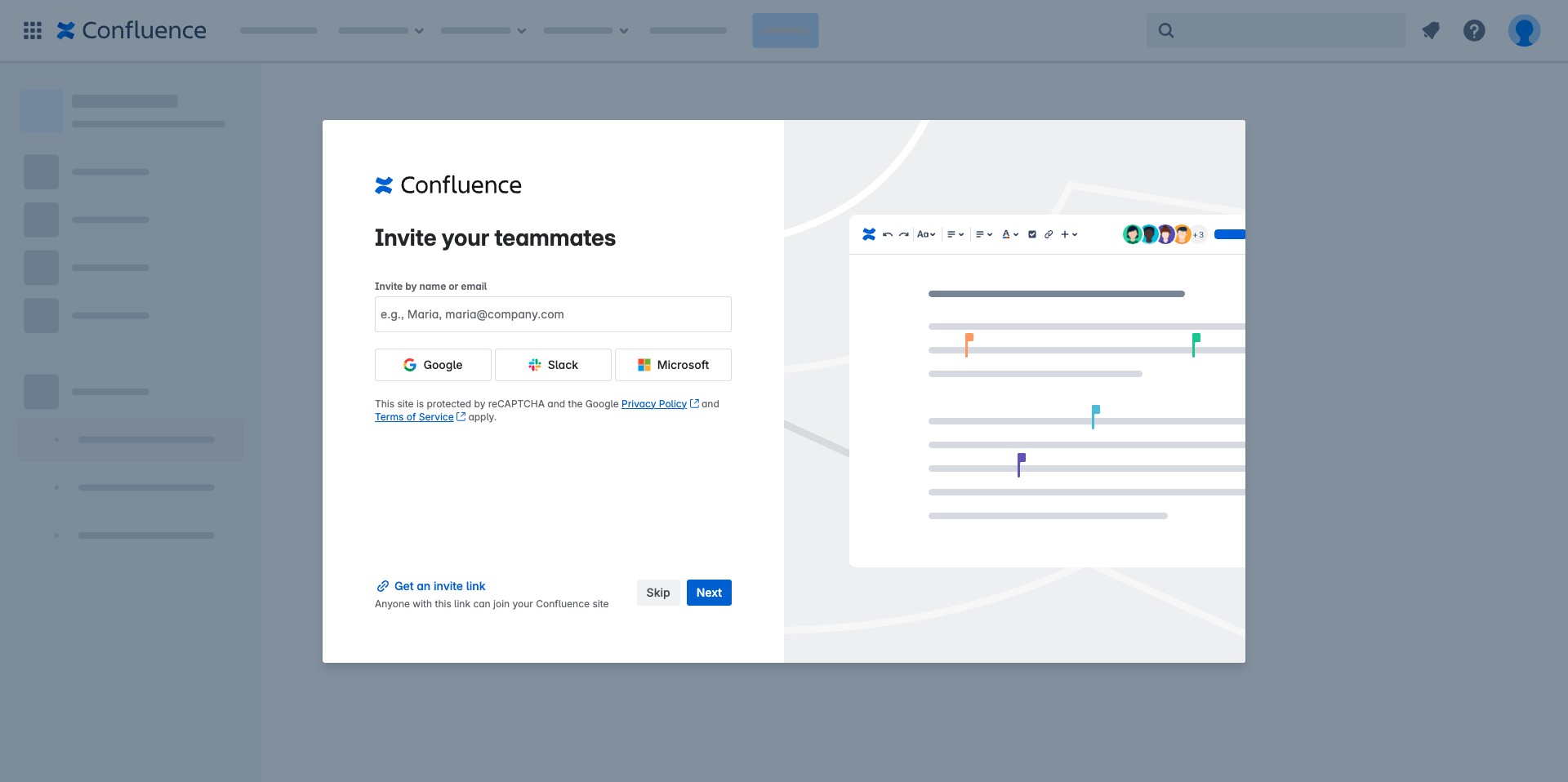Click the Confluence logo in the top bar

pos(131,31)
